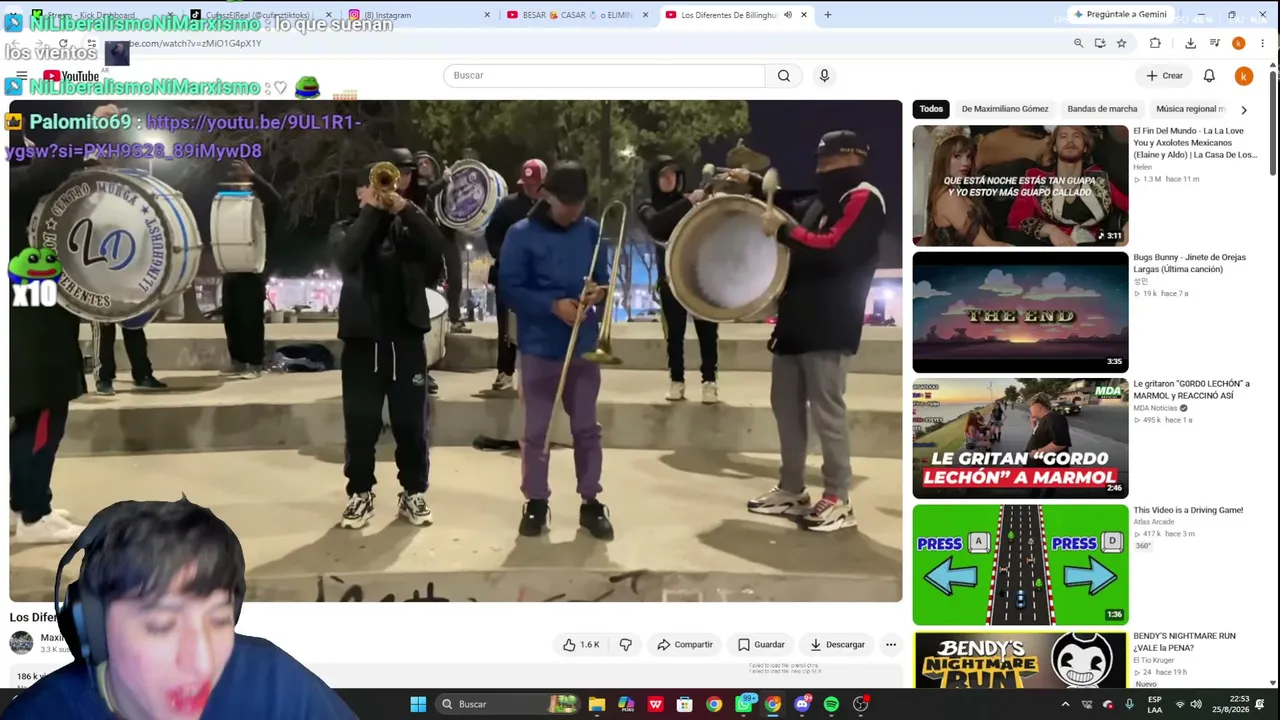Close the BESAR CASAR o ELIMINAR tab
This screenshot has width=1280, height=720.
click(645, 15)
